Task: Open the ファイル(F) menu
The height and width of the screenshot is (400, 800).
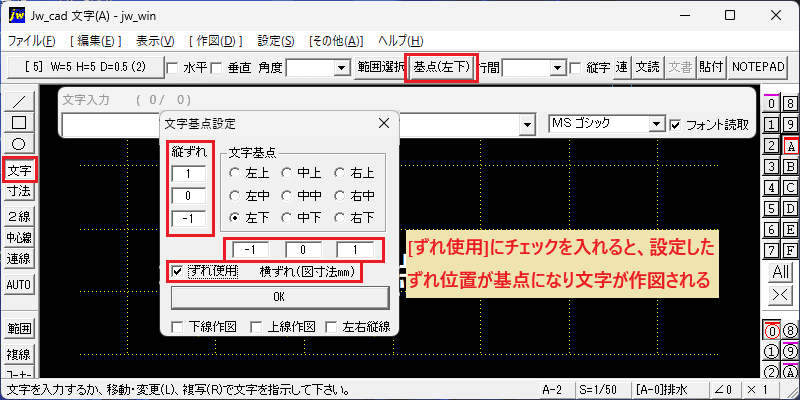Action: (x=32, y=41)
